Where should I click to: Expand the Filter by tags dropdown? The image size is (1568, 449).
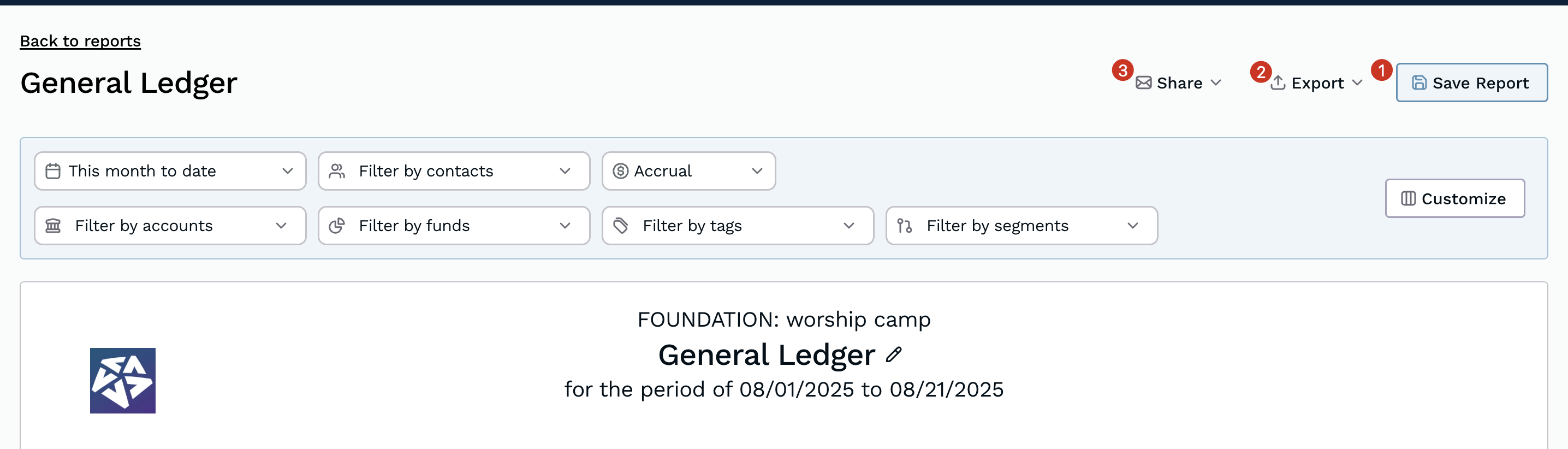click(x=737, y=226)
